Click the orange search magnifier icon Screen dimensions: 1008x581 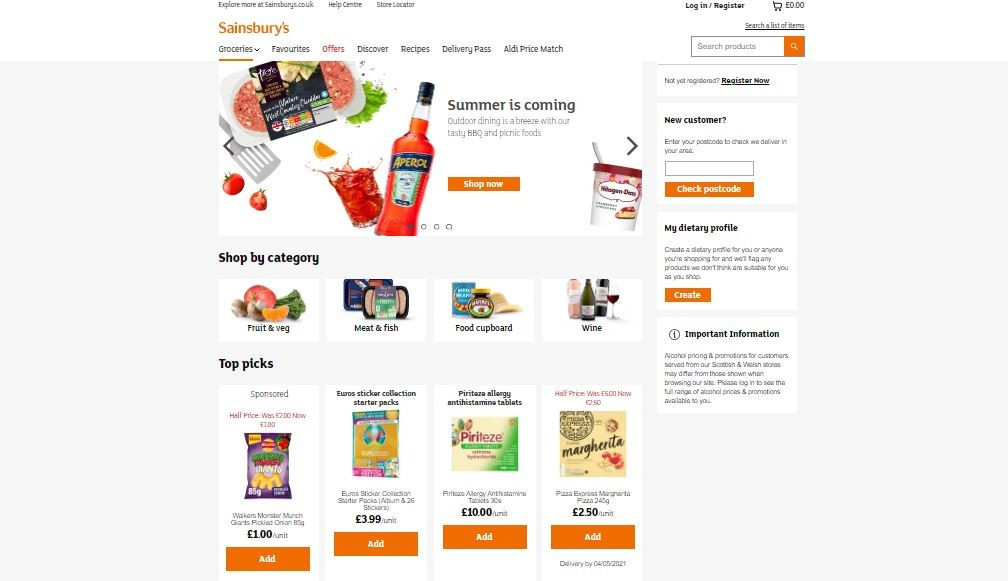tap(794, 46)
